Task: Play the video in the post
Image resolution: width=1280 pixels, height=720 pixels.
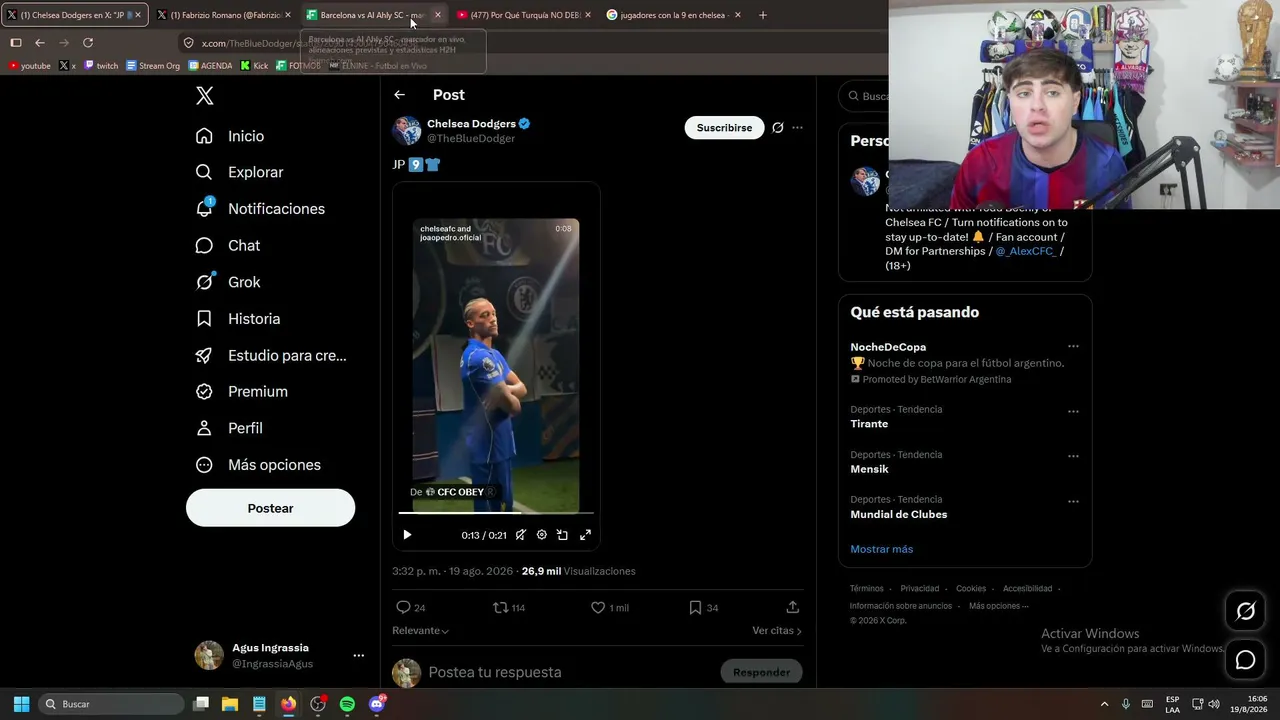Action: pyautogui.click(x=407, y=535)
